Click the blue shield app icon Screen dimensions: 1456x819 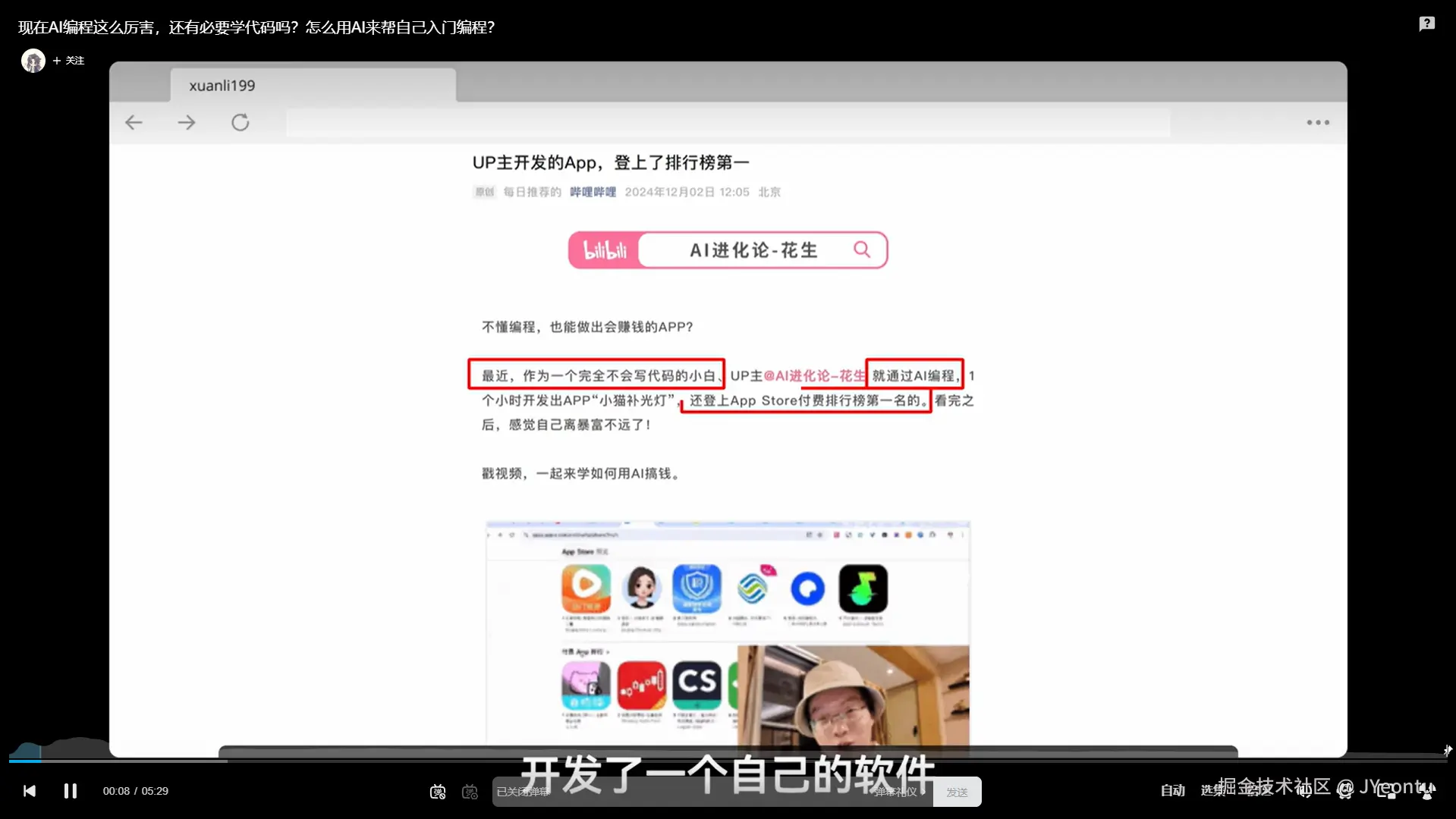click(697, 588)
